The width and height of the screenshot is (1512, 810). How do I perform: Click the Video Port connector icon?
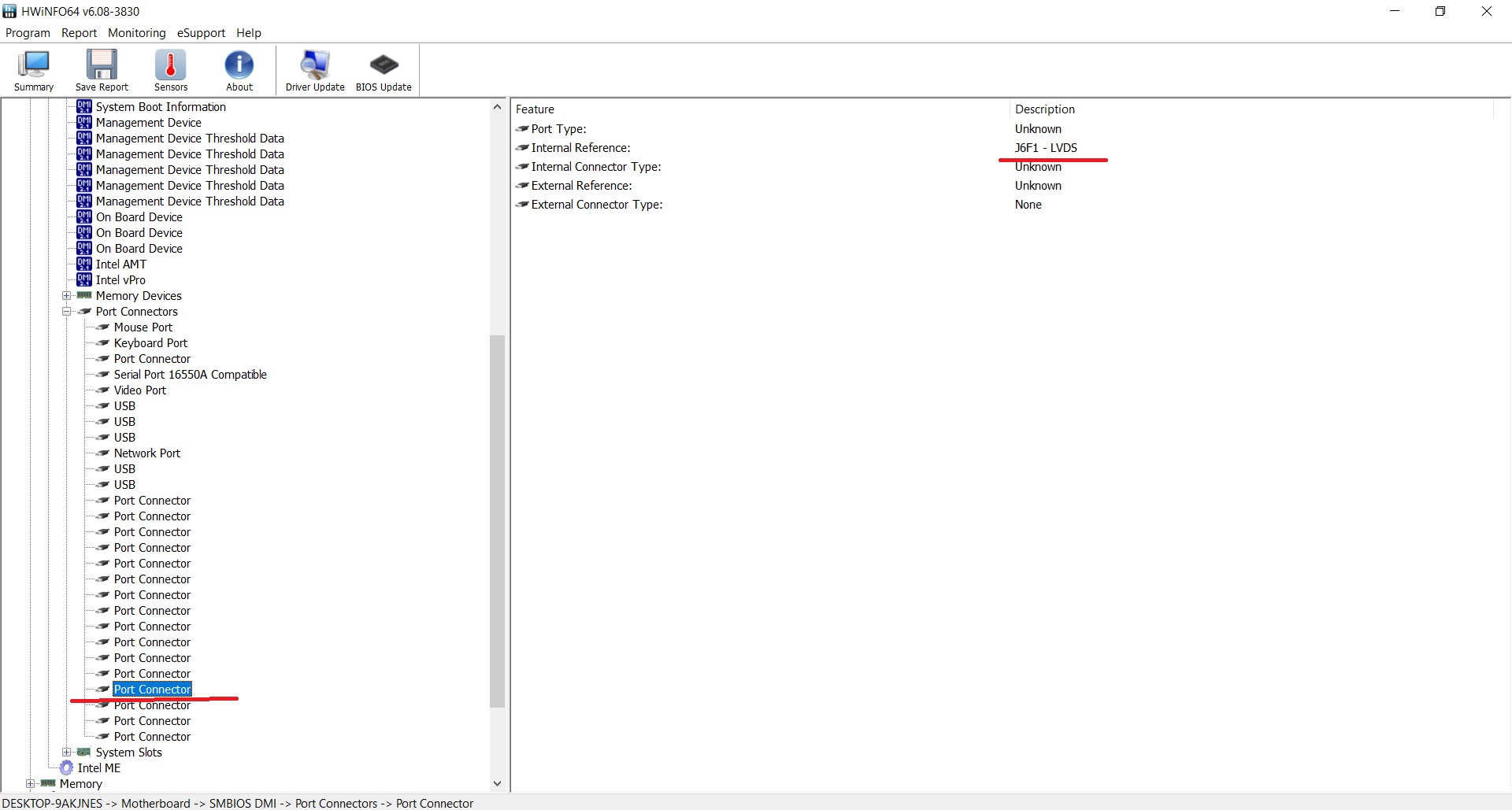pyautogui.click(x=102, y=390)
